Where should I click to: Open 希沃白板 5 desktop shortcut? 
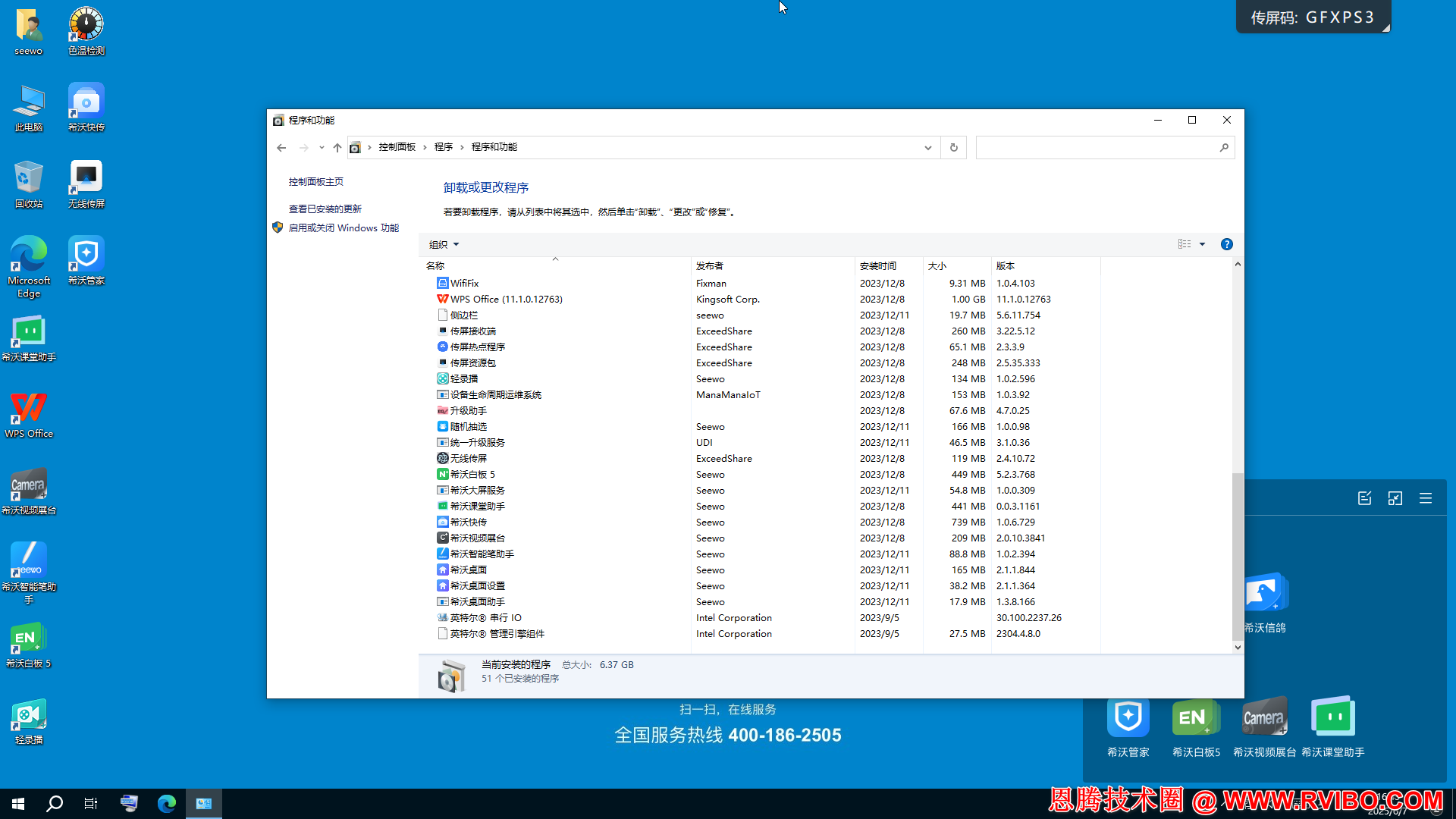(29, 645)
